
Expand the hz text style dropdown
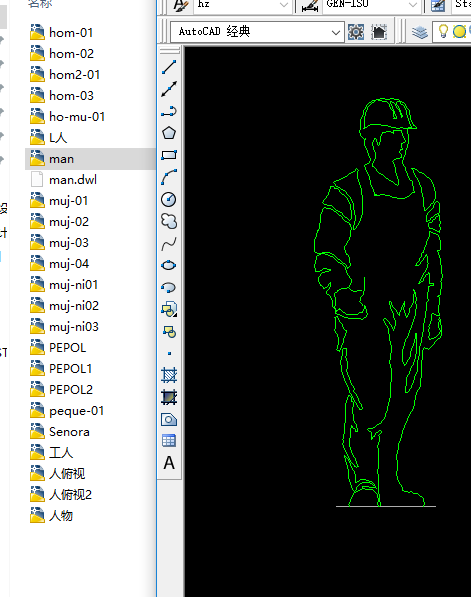tap(242, 5)
